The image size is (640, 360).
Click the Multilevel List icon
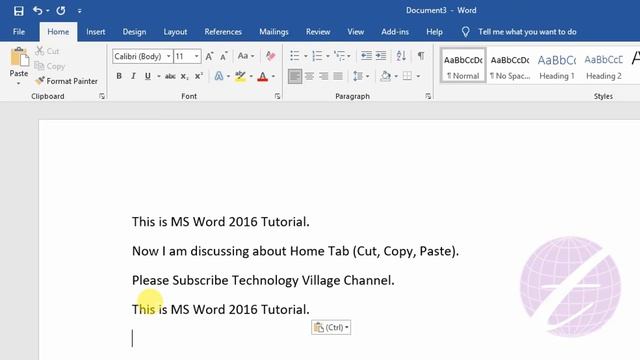tap(339, 56)
